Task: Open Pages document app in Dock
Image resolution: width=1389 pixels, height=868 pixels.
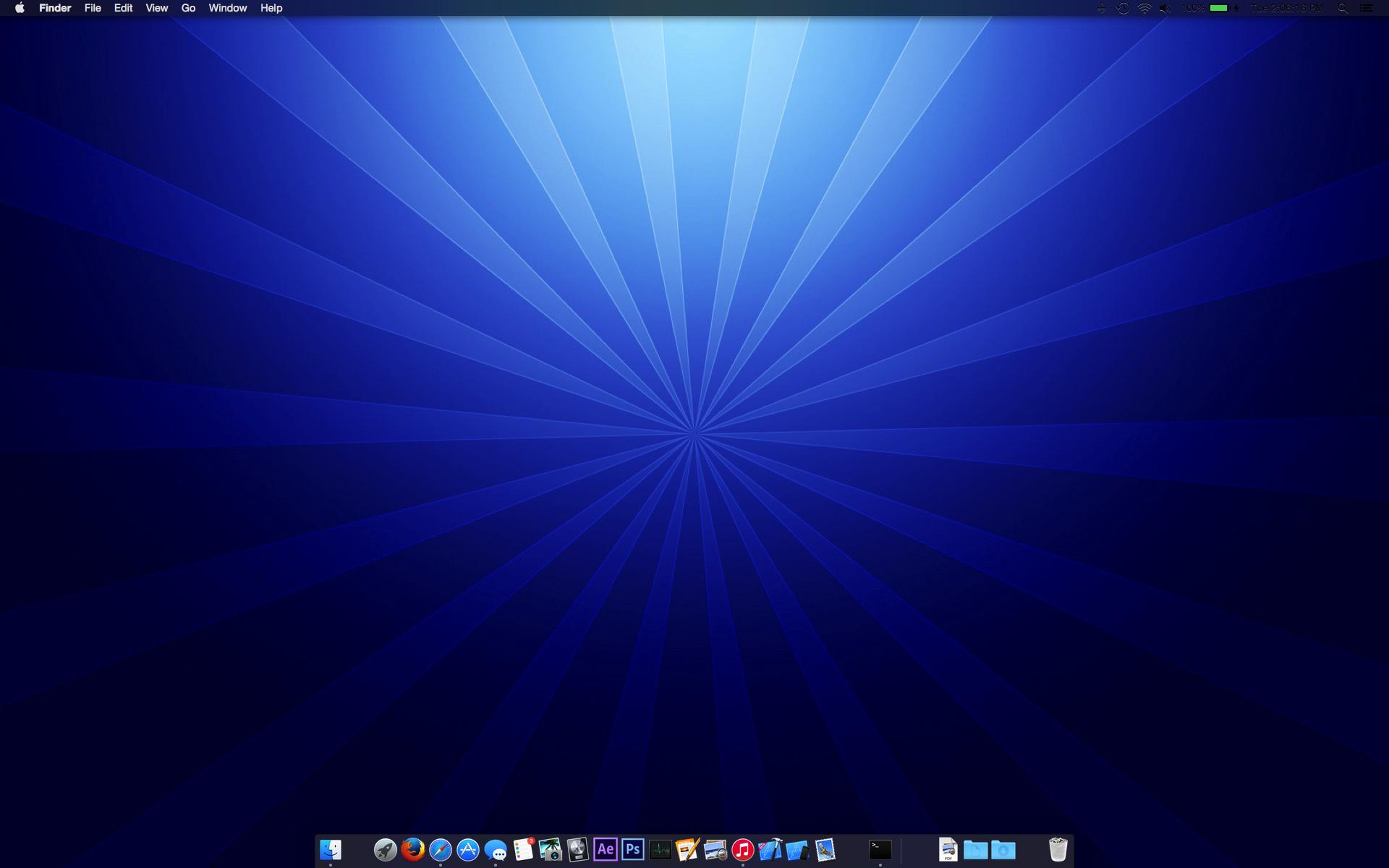Action: click(688, 849)
